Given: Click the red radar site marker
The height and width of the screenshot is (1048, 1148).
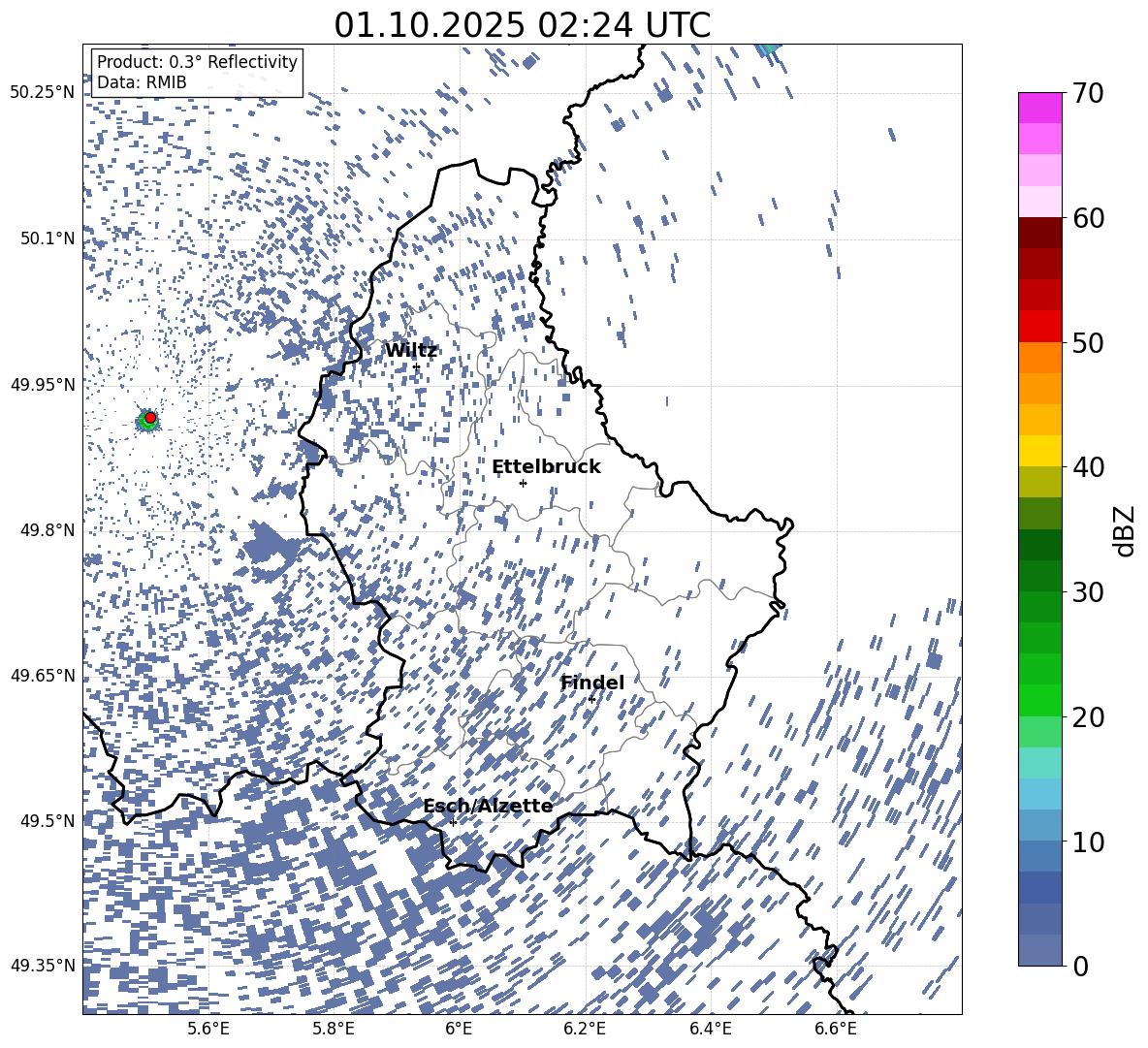Looking at the screenshot, I should pyautogui.click(x=150, y=418).
